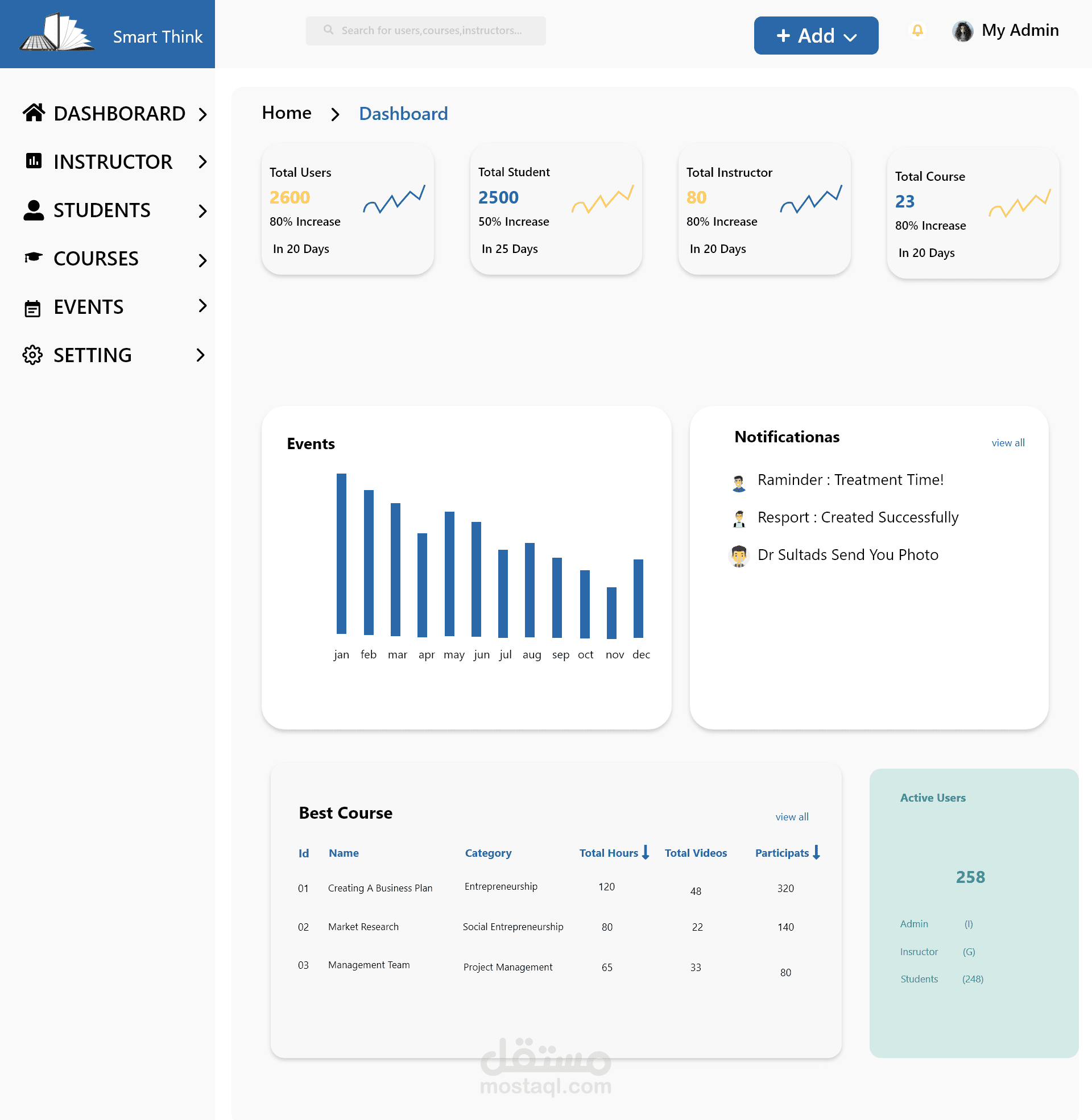This screenshot has height=1120, width=1092.
Task: Click the Setting gear icon
Action: (x=32, y=355)
